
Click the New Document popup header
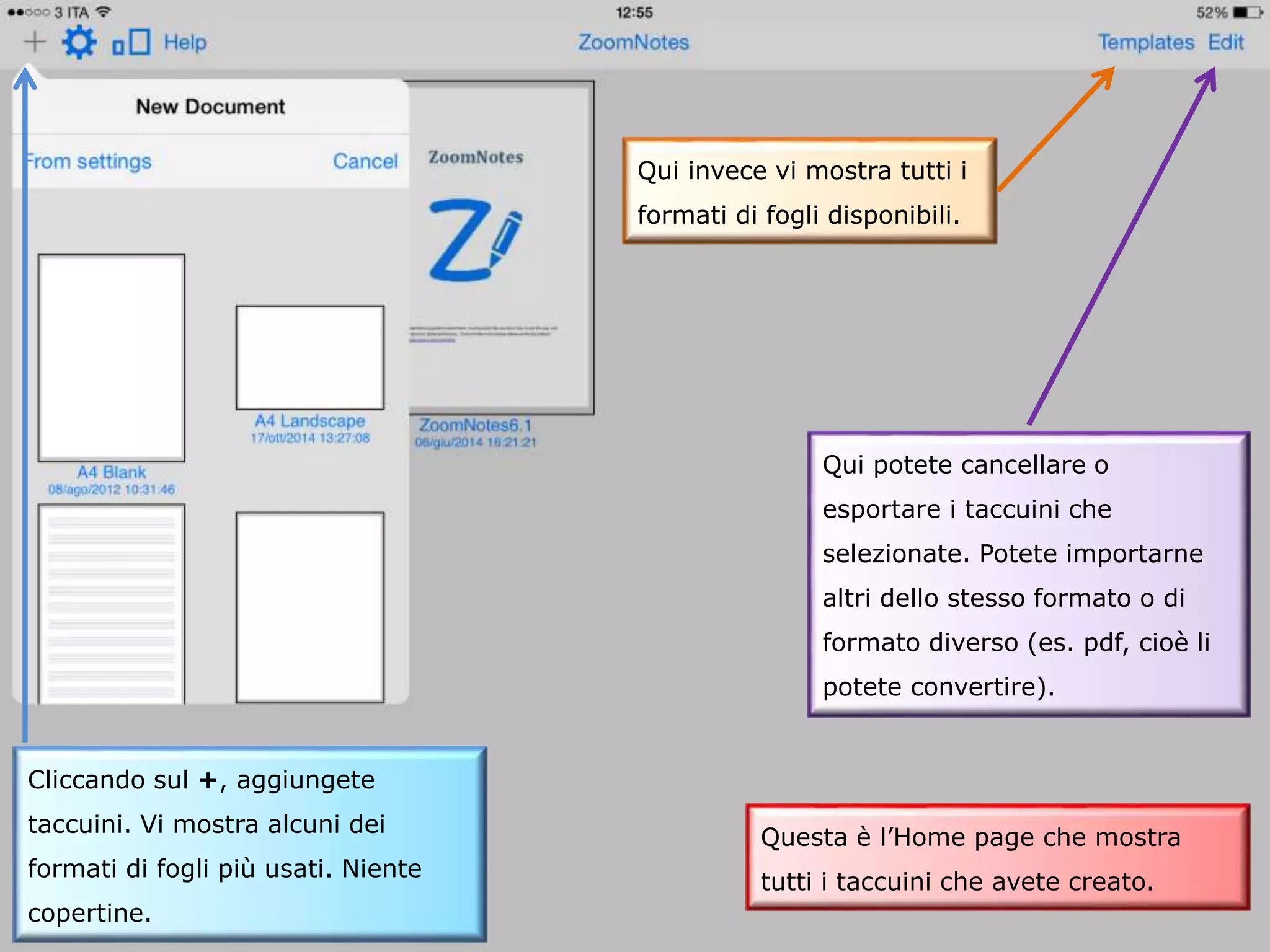click(210, 107)
